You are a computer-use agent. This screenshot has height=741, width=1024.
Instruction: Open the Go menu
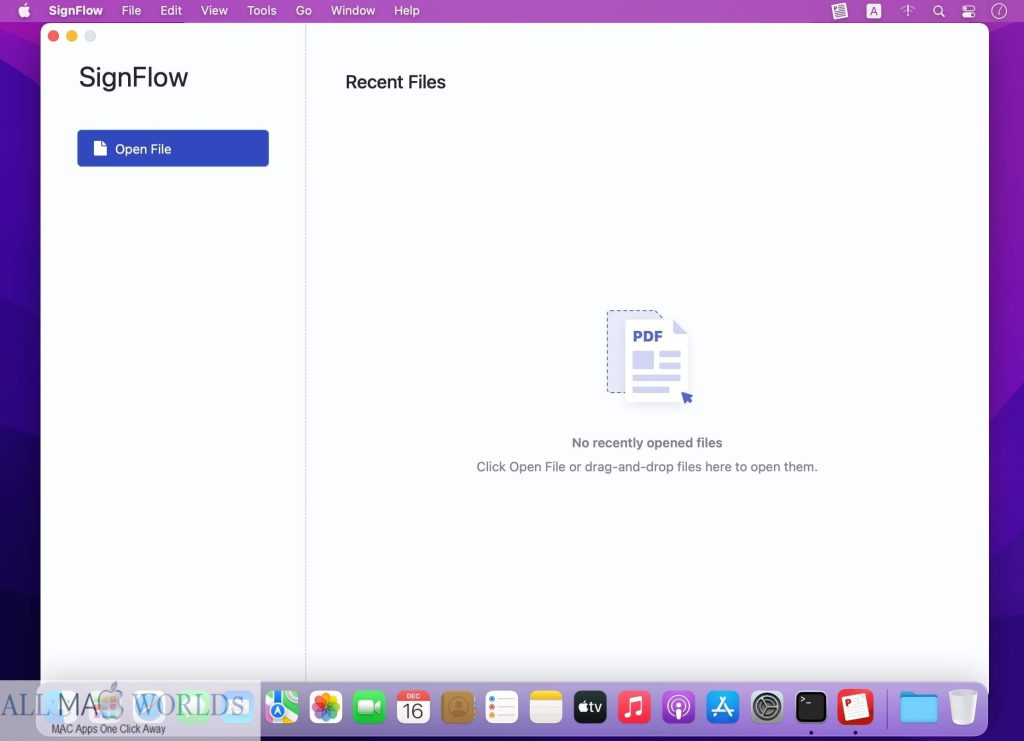(304, 10)
